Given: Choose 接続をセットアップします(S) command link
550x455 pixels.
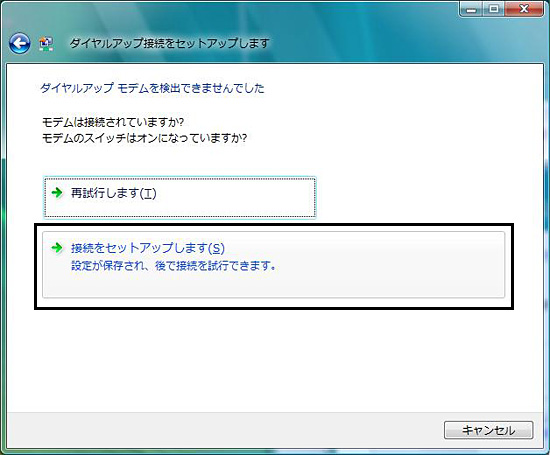Looking at the screenshot, I should click(274, 265).
